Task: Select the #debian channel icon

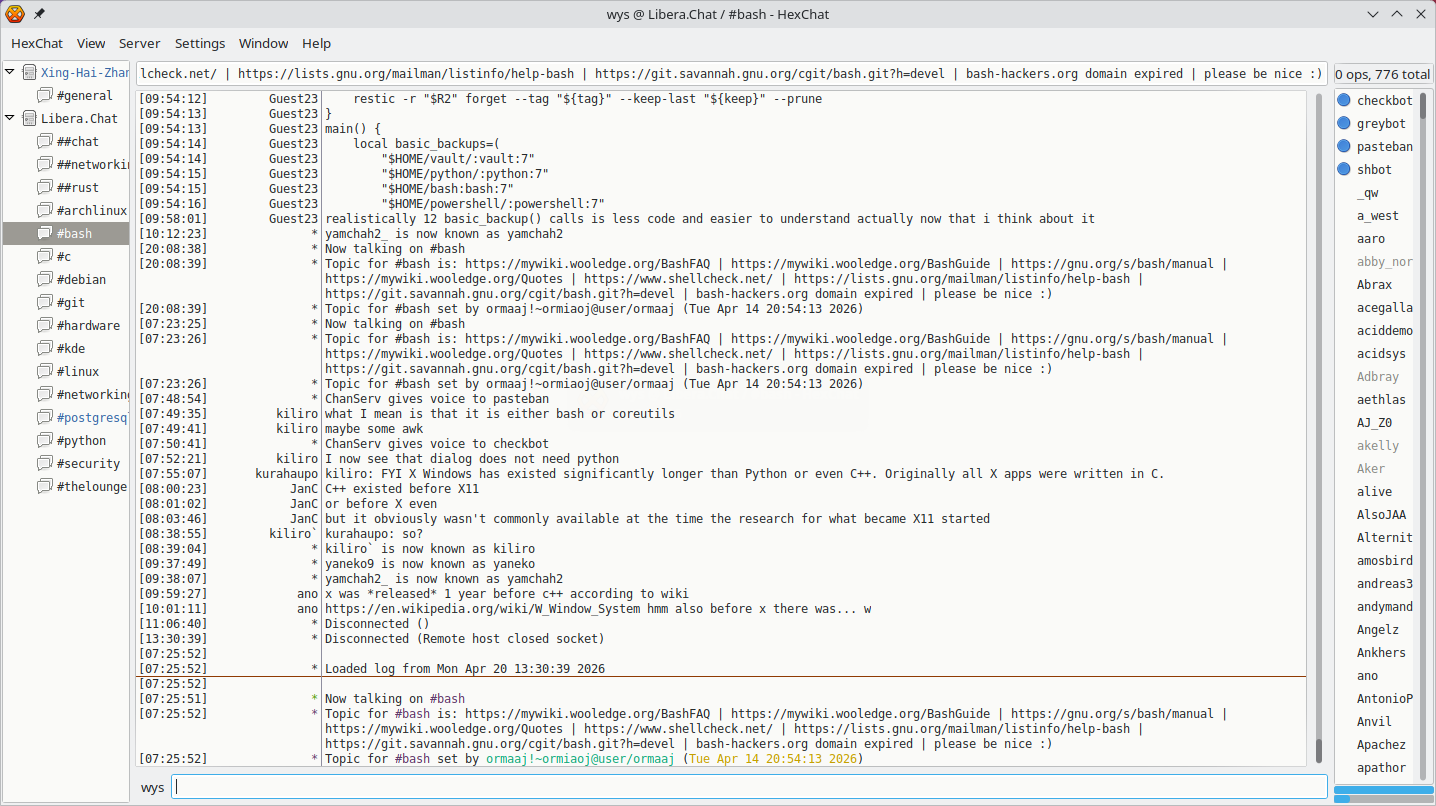Action: click(45, 279)
